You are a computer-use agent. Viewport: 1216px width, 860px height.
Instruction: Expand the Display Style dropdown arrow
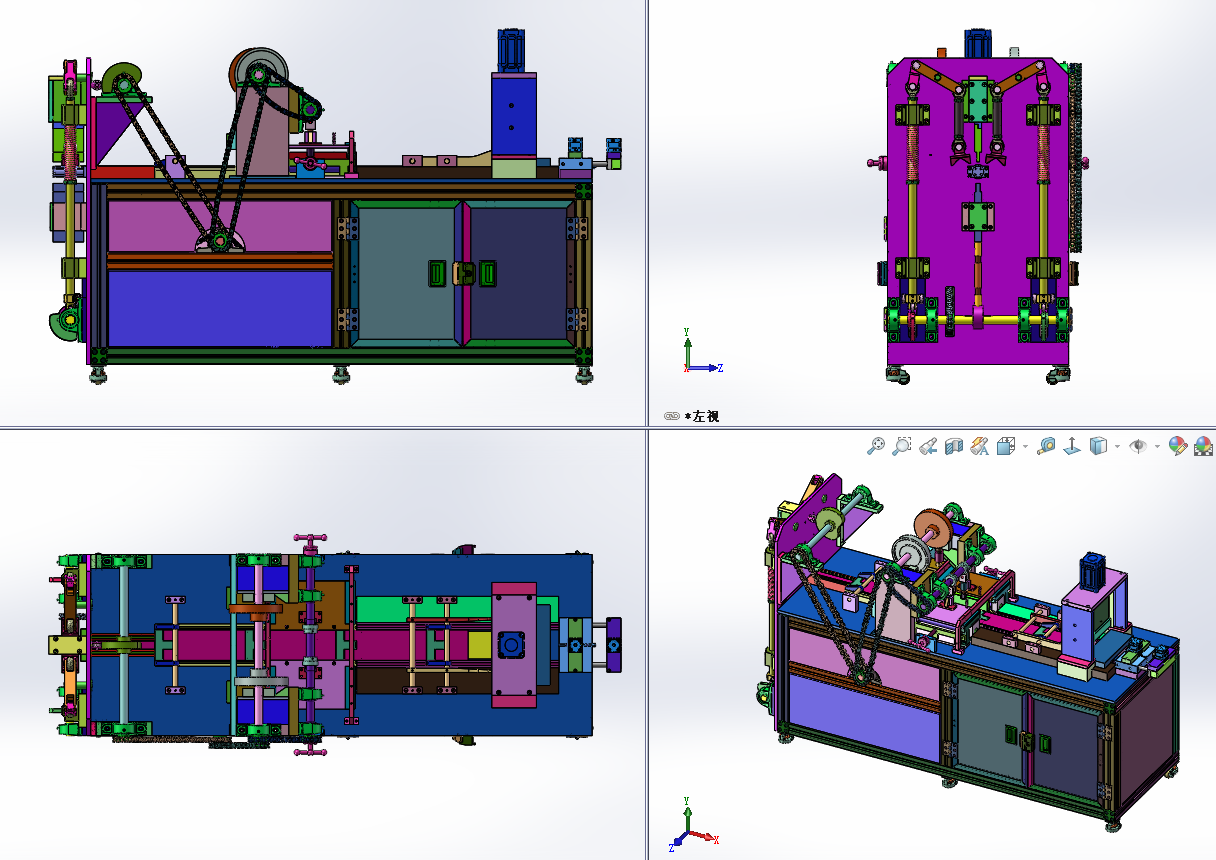pyautogui.click(x=1117, y=447)
